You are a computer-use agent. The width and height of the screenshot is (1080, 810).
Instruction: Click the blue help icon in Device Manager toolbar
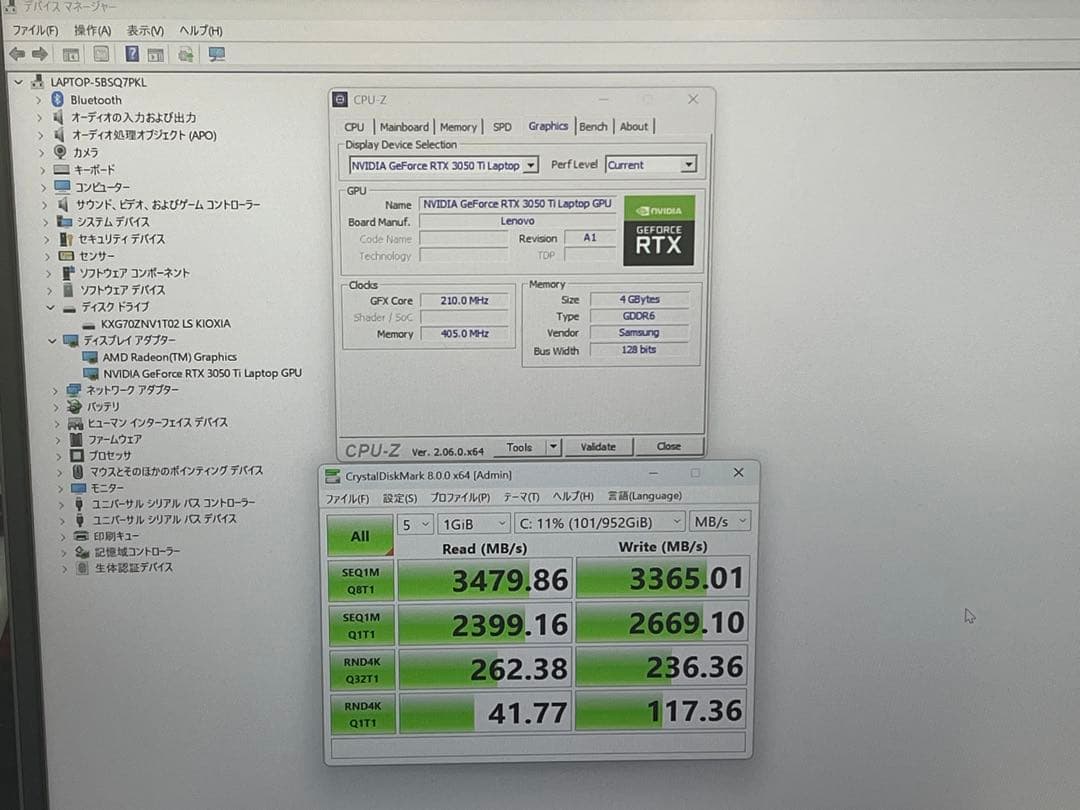132,54
